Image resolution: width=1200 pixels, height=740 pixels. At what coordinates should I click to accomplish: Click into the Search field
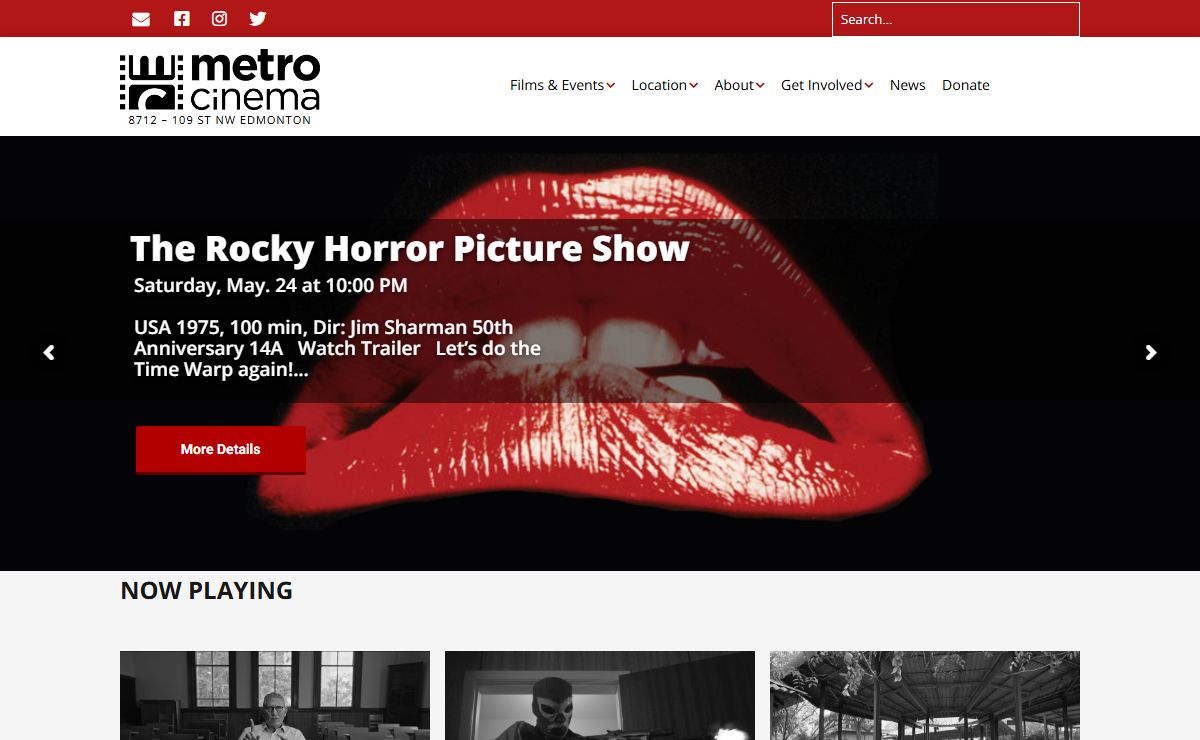pyautogui.click(x=956, y=19)
